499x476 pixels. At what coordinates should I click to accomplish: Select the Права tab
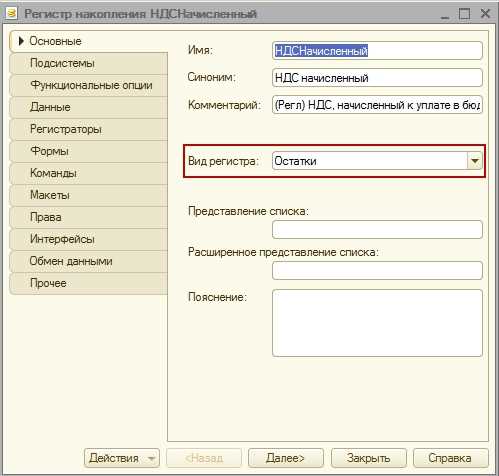click(x=89, y=217)
